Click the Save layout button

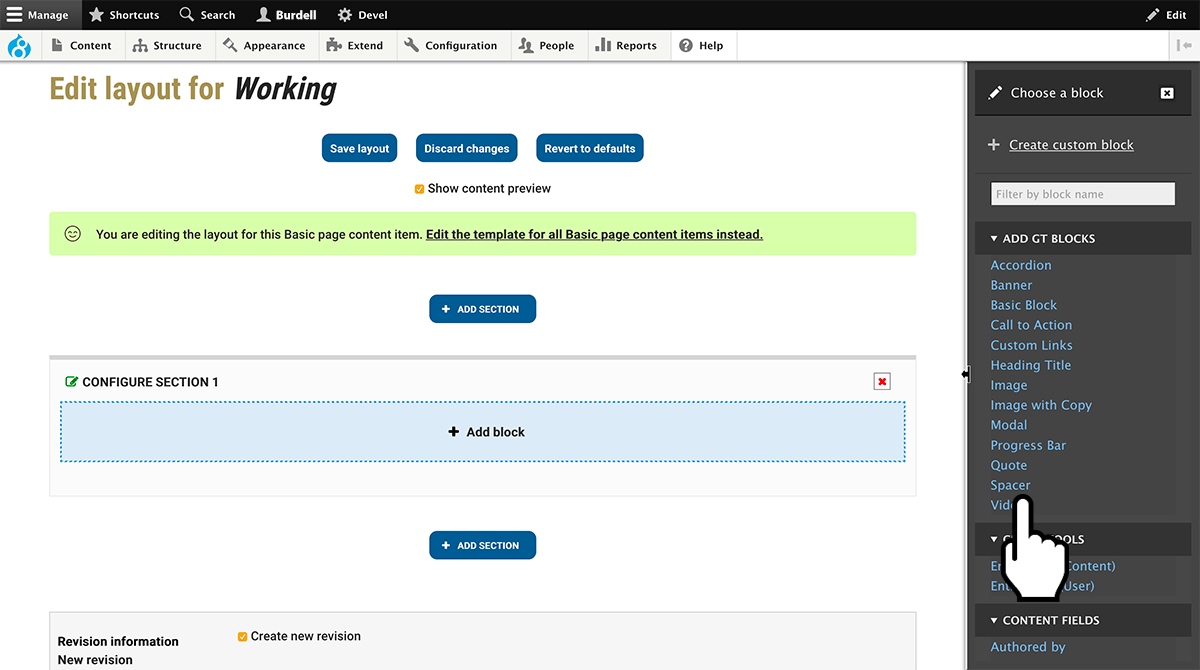point(359,148)
